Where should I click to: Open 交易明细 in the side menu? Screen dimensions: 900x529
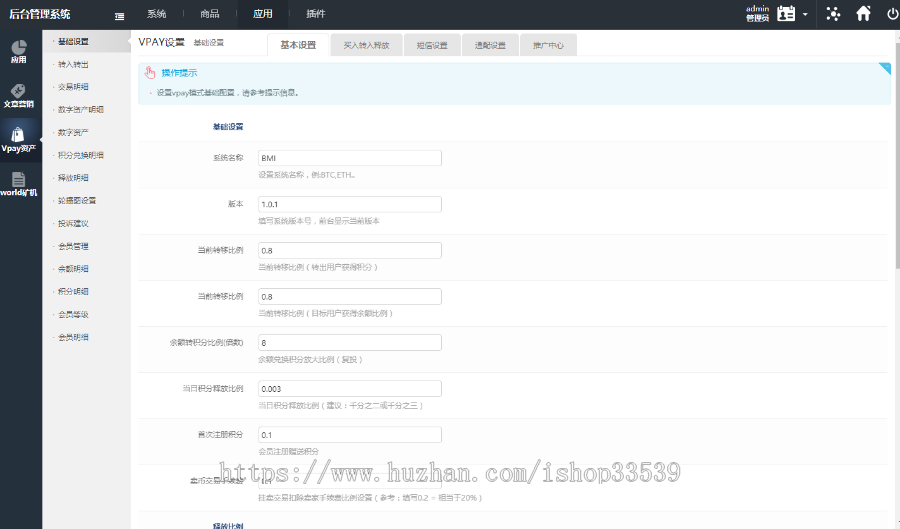point(73,87)
